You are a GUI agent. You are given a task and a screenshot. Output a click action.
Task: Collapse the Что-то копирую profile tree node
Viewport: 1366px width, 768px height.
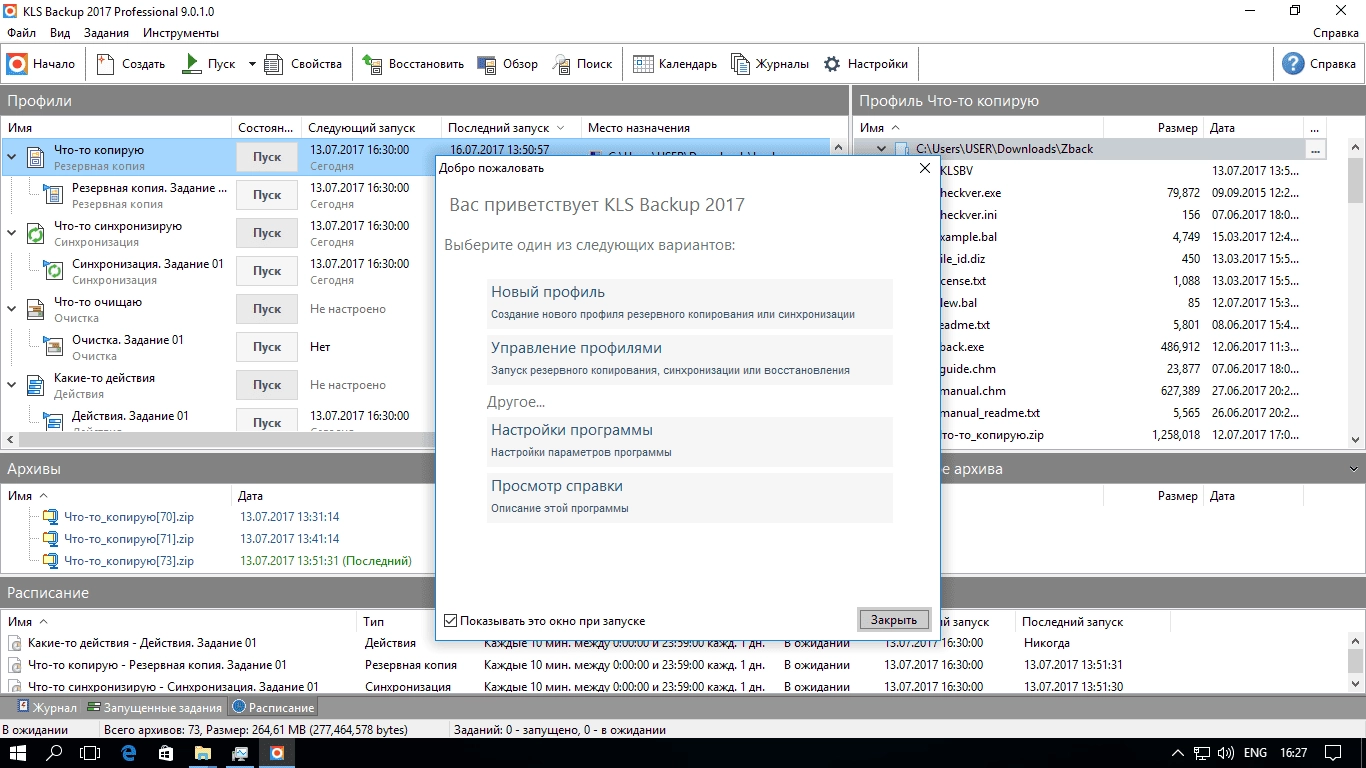(x=12, y=156)
